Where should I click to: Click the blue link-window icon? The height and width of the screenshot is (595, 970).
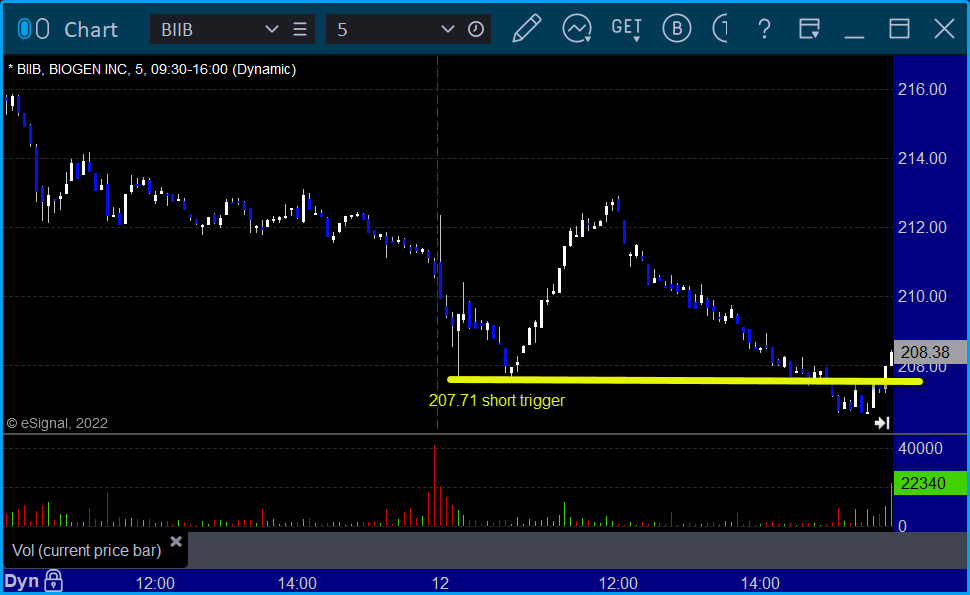[x=24, y=29]
